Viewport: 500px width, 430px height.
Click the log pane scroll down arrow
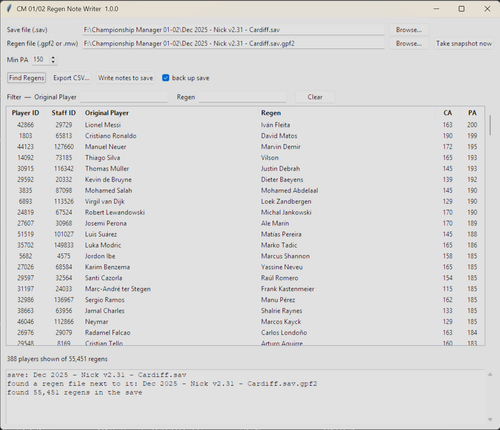point(490,419)
